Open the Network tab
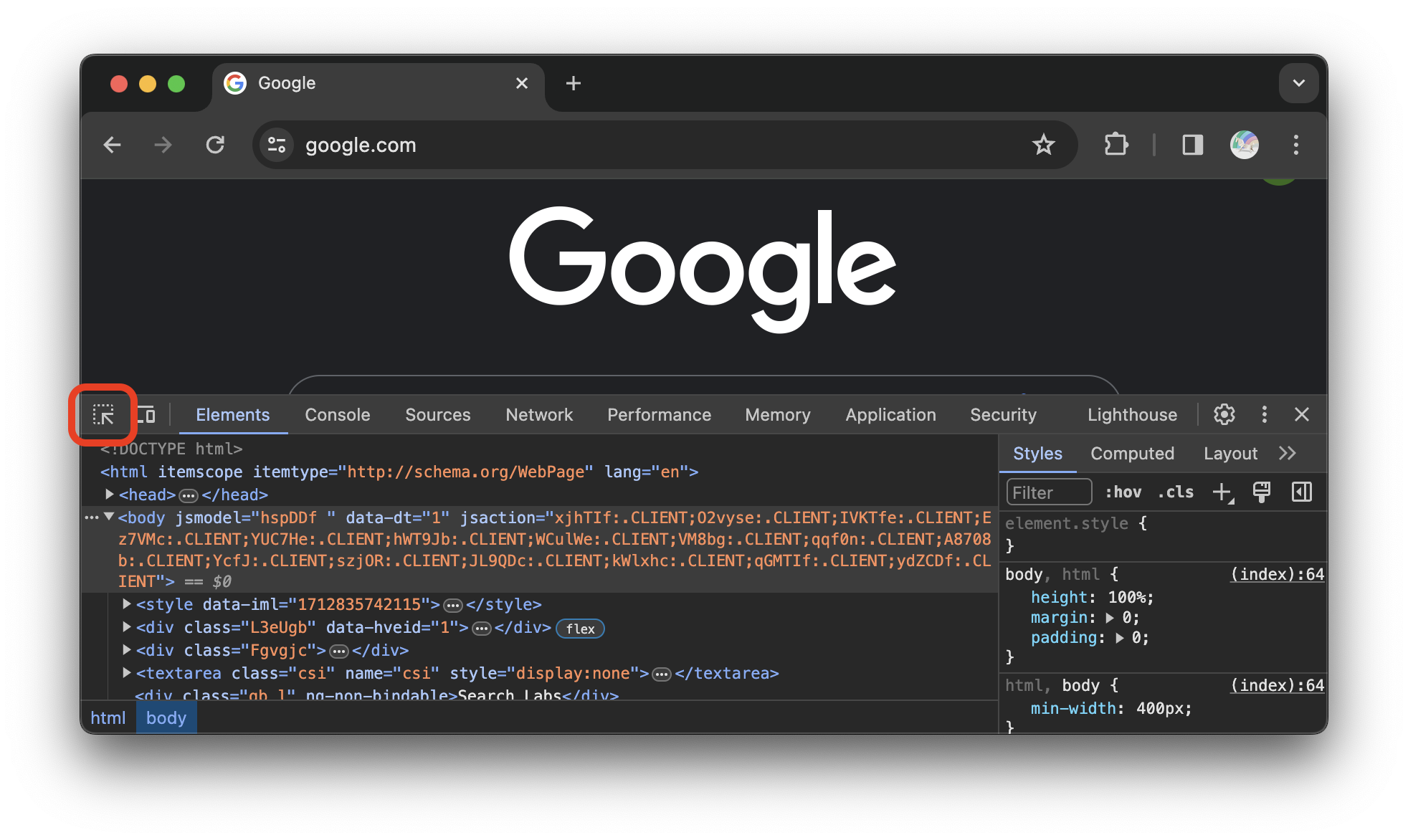 point(539,415)
